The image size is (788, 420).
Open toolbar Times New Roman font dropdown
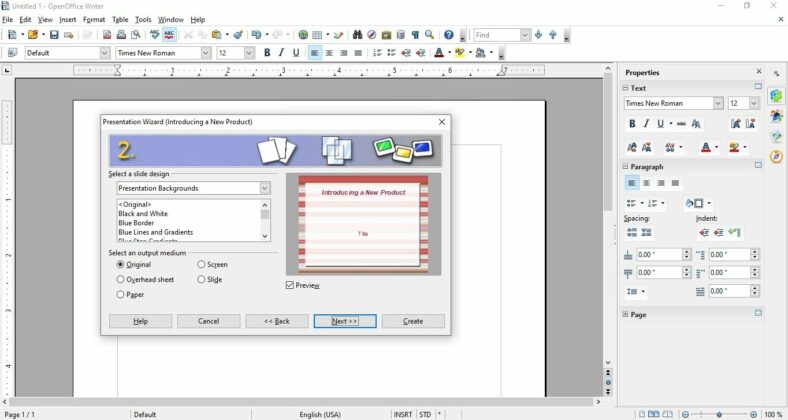206,53
